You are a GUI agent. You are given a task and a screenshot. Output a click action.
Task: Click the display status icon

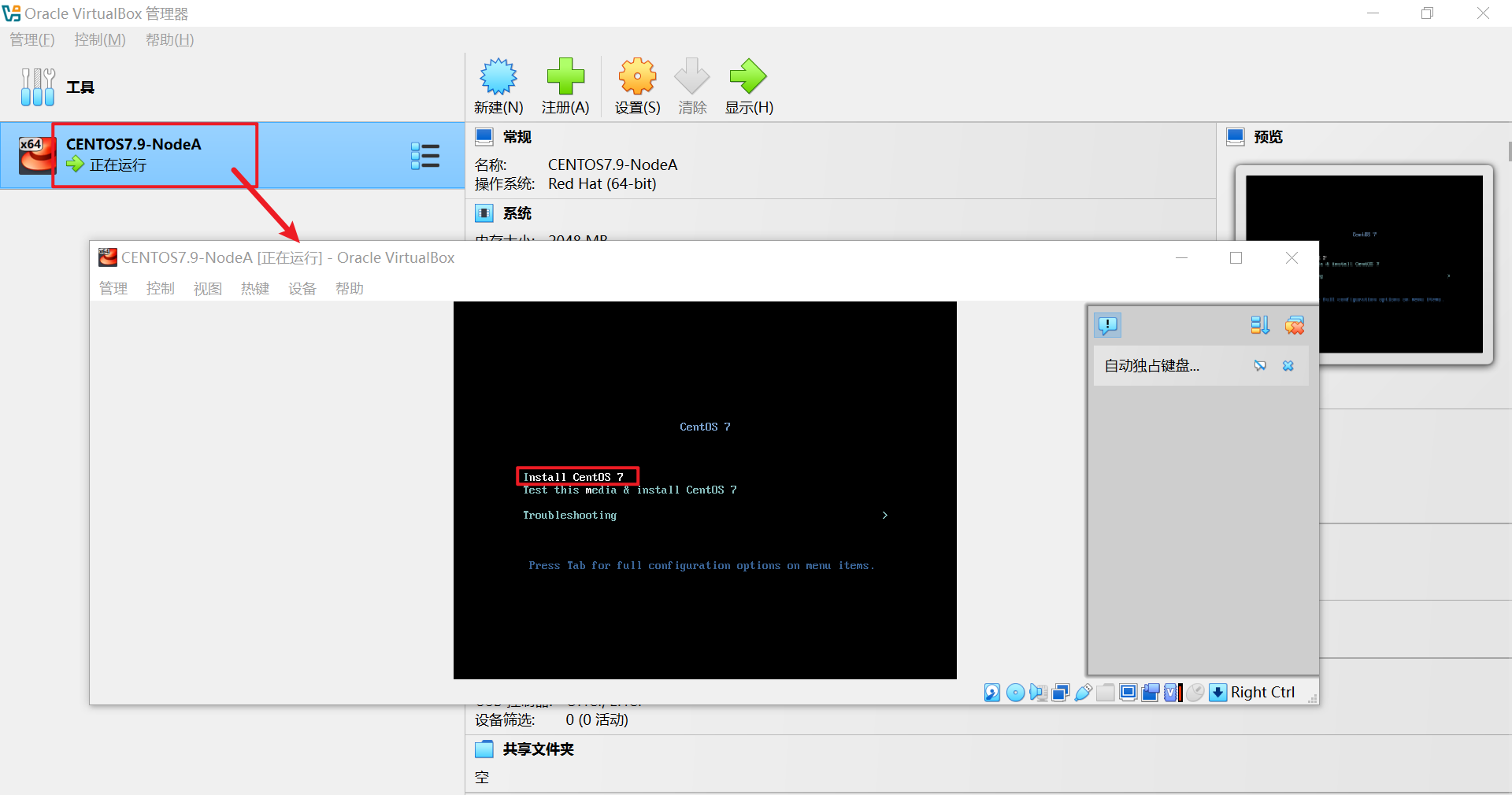click(1128, 692)
